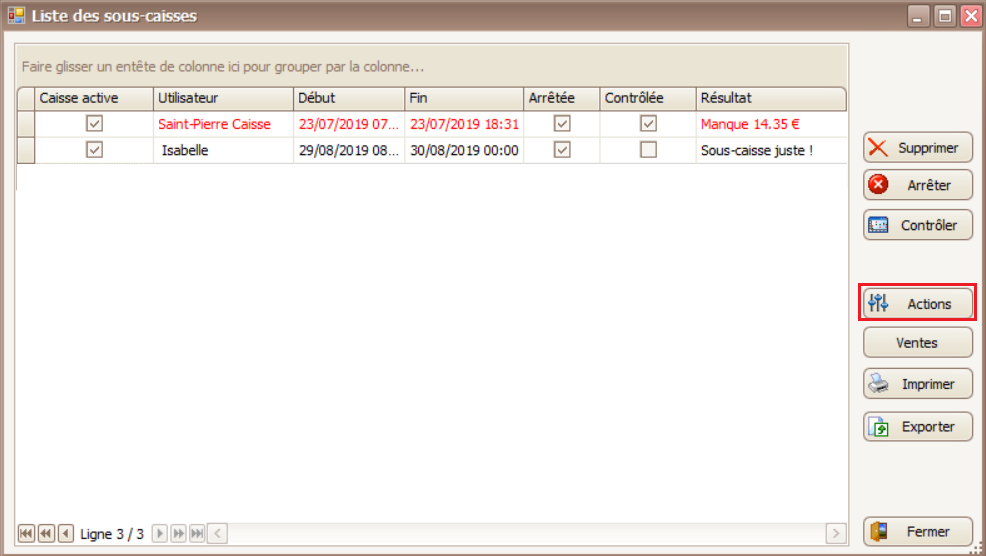986x556 pixels.
Task: Click the horizontal scrollbar left arrow
Action: tap(218, 533)
